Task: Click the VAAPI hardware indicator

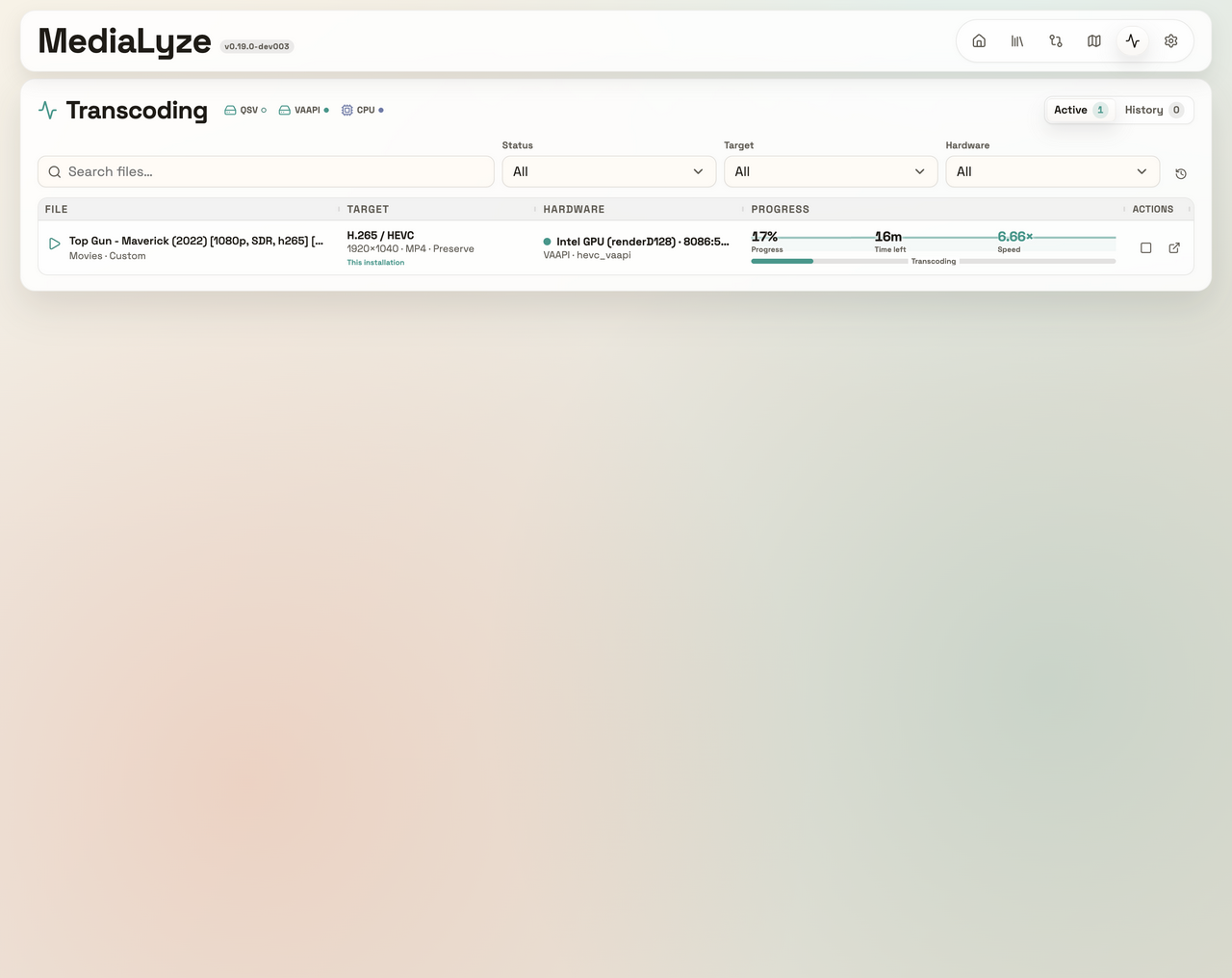Action: point(303,111)
